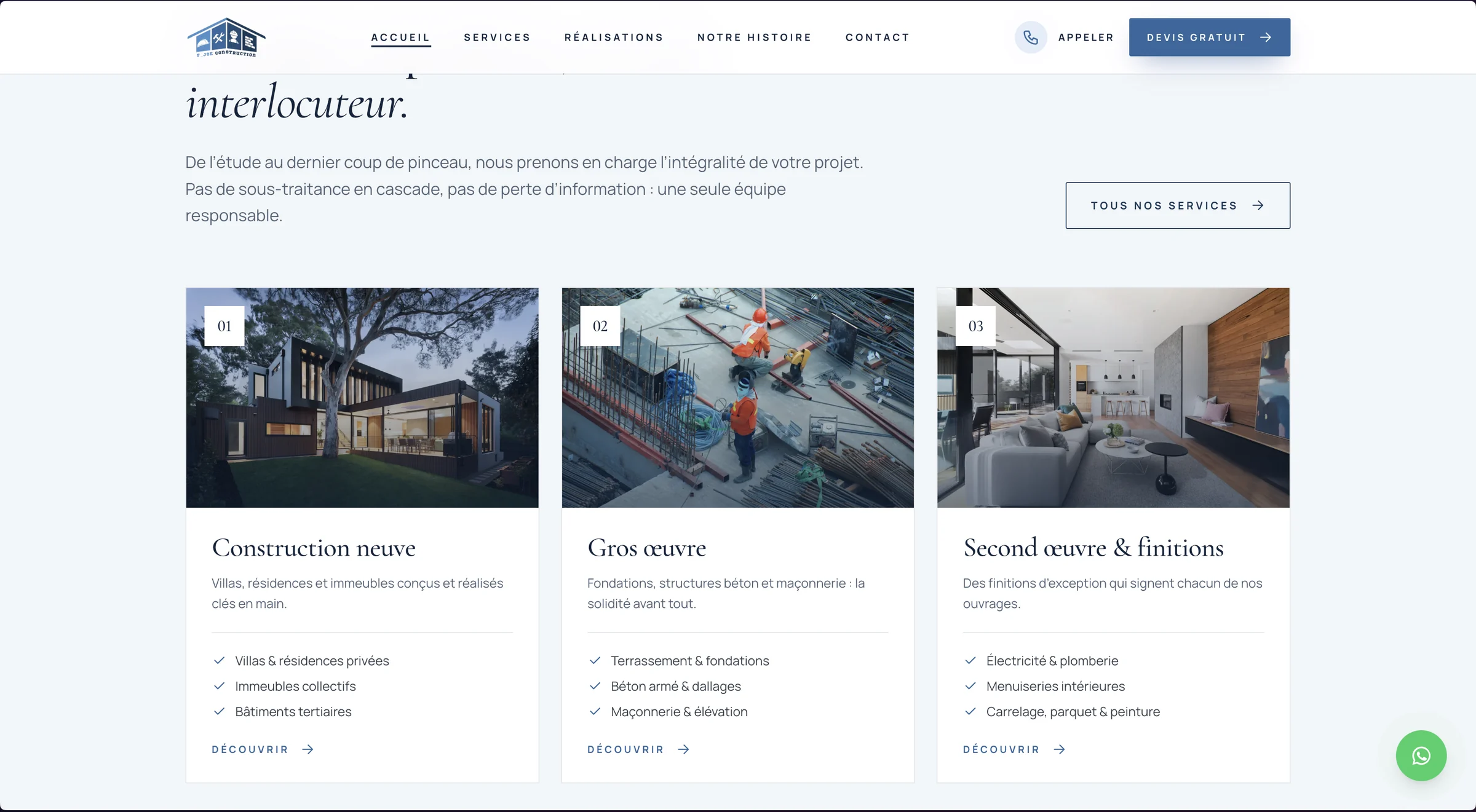Click checkmark next to Béton armé & dallages
Image resolution: width=1476 pixels, height=812 pixels.
point(595,686)
